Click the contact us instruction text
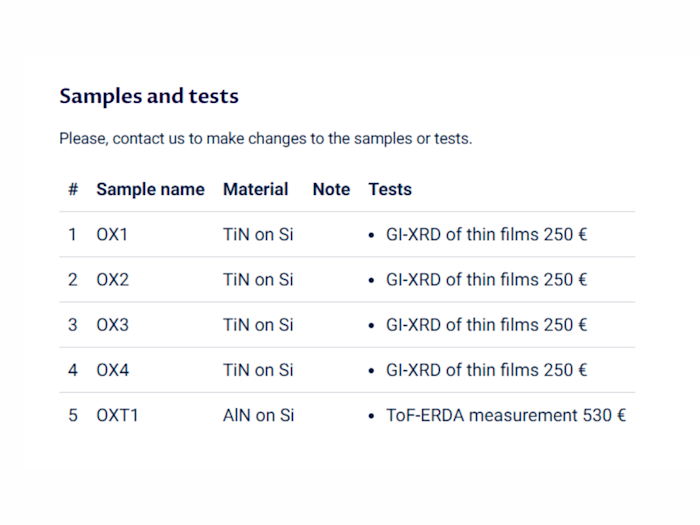 point(265,139)
